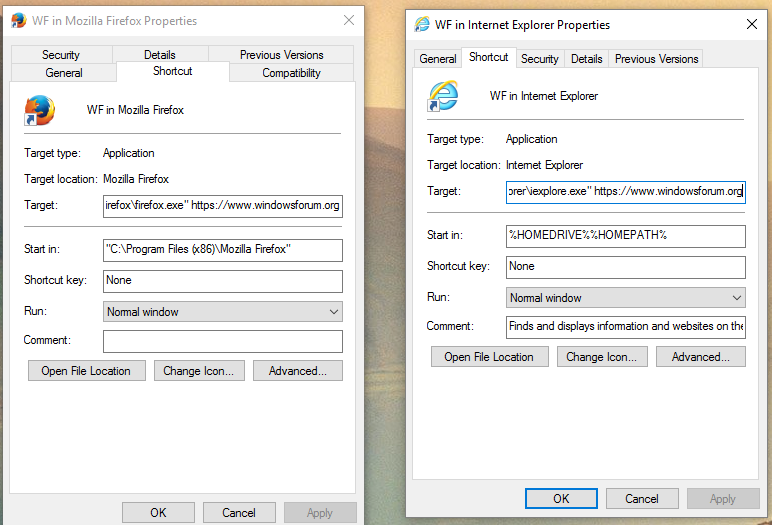772x525 pixels.
Task: Click 'Mozilla Firefox' target location value
Action: pos(136,179)
